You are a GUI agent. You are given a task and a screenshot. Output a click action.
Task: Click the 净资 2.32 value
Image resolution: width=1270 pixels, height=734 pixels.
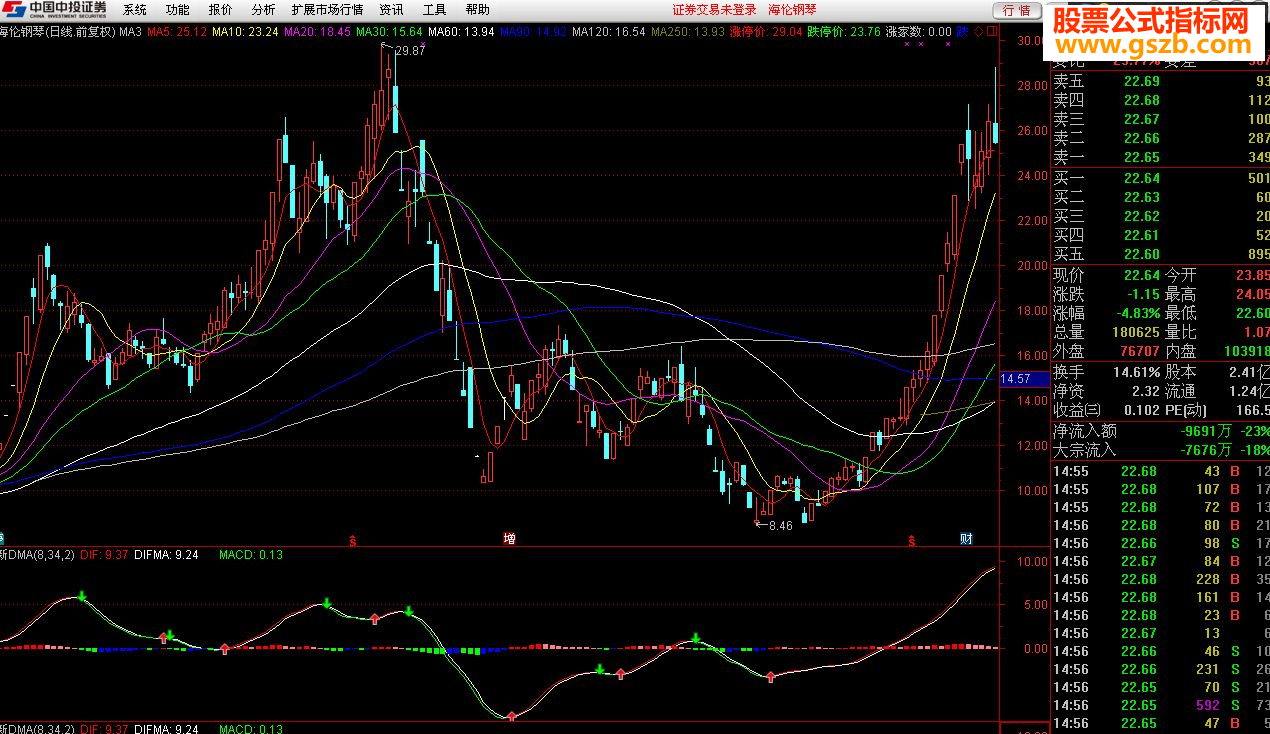tap(1146, 391)
